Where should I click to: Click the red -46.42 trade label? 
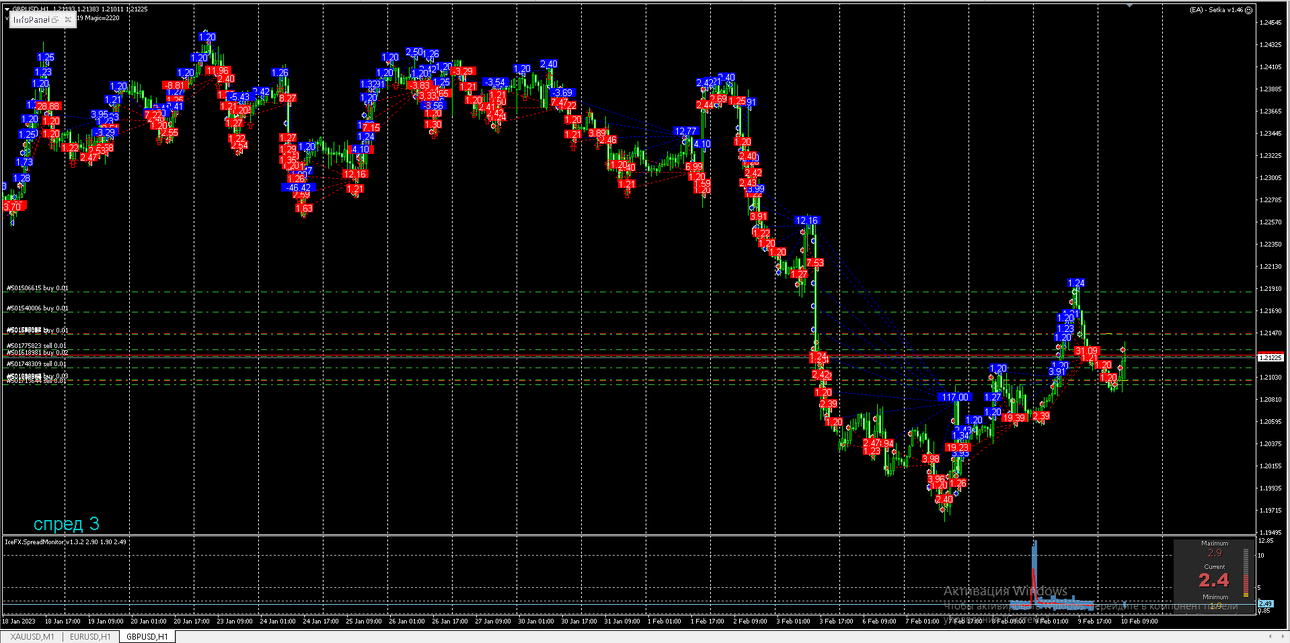(298, 187)
